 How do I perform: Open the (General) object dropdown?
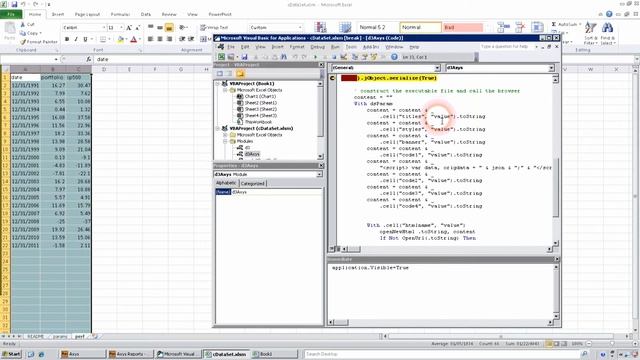437,68
